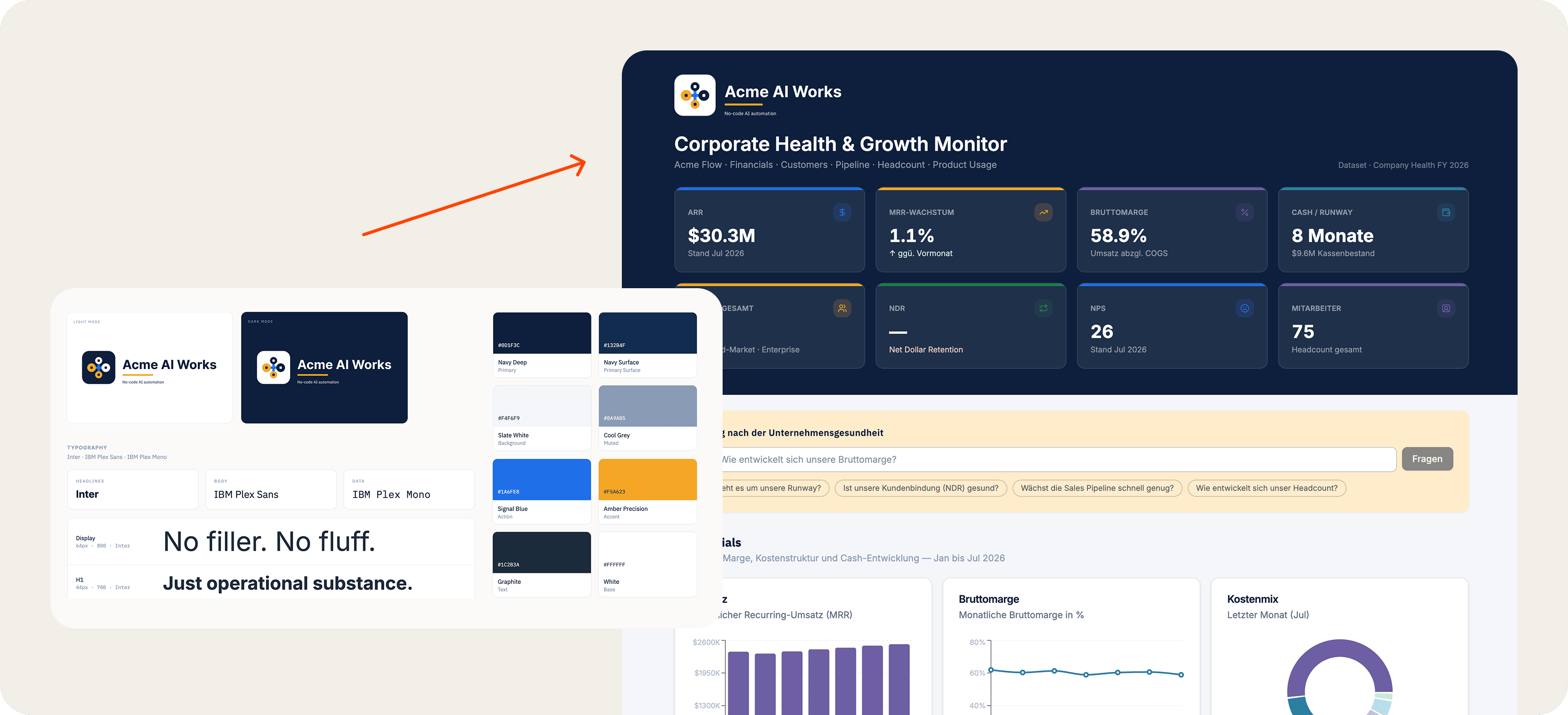Click the Bruttomarge chart title
This screenshot has width=1568, height=715.
989,598
